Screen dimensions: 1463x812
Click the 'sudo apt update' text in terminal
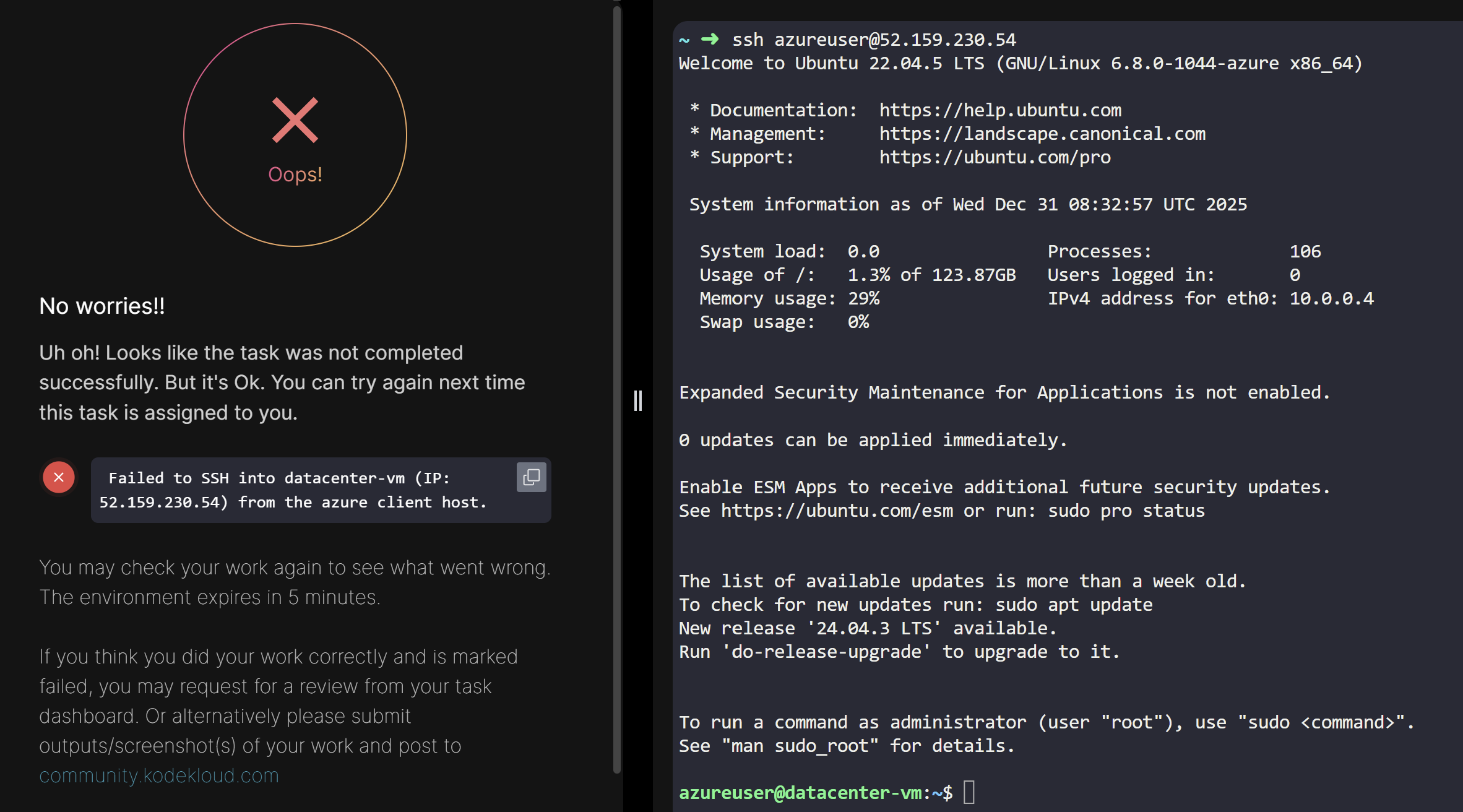[x=1074, y=605]
